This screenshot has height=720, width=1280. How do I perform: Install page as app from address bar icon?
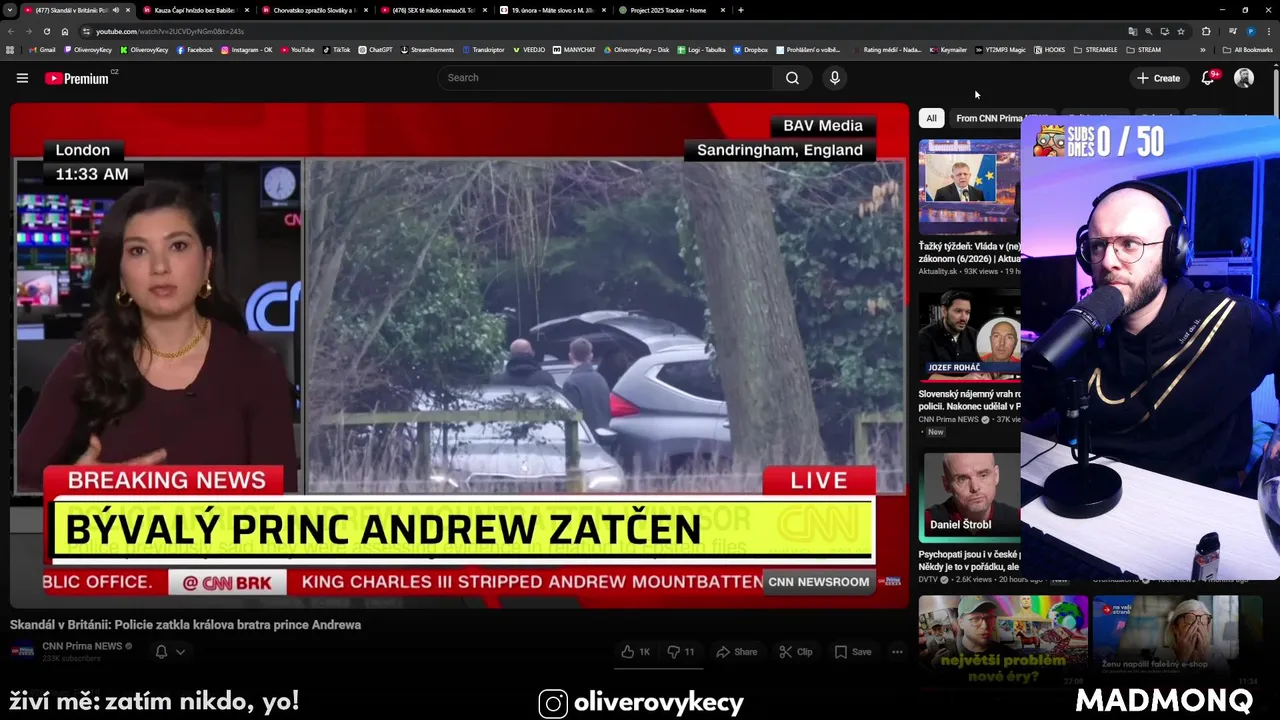(x=1164, y=31)
